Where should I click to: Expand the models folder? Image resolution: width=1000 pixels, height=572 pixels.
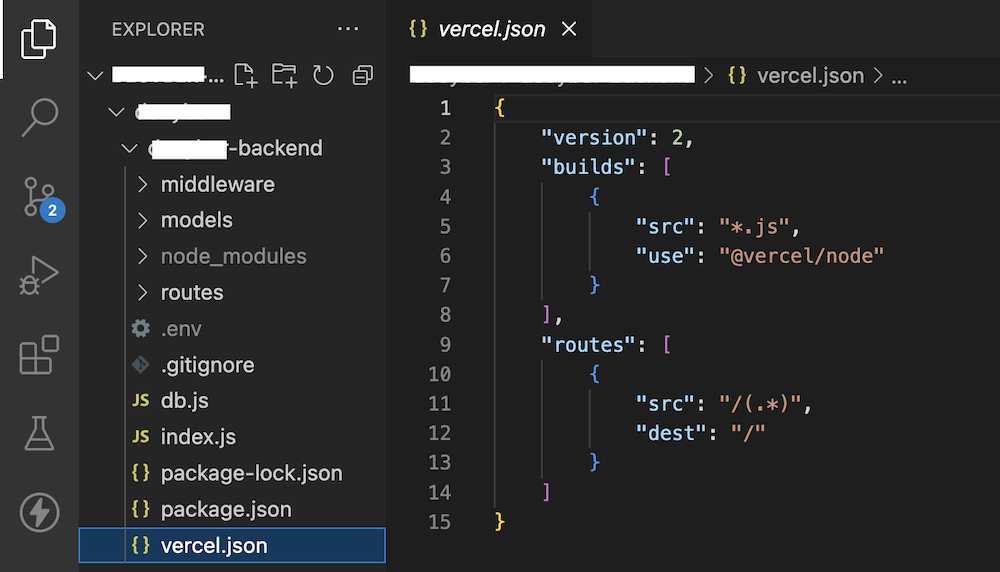click(x=196, y=220)
